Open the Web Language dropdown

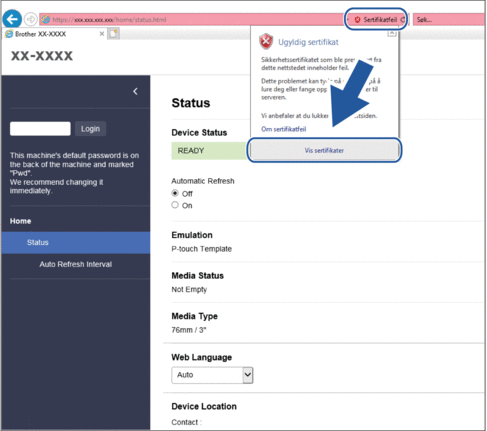pyautogui.click(x=212, y=375)
